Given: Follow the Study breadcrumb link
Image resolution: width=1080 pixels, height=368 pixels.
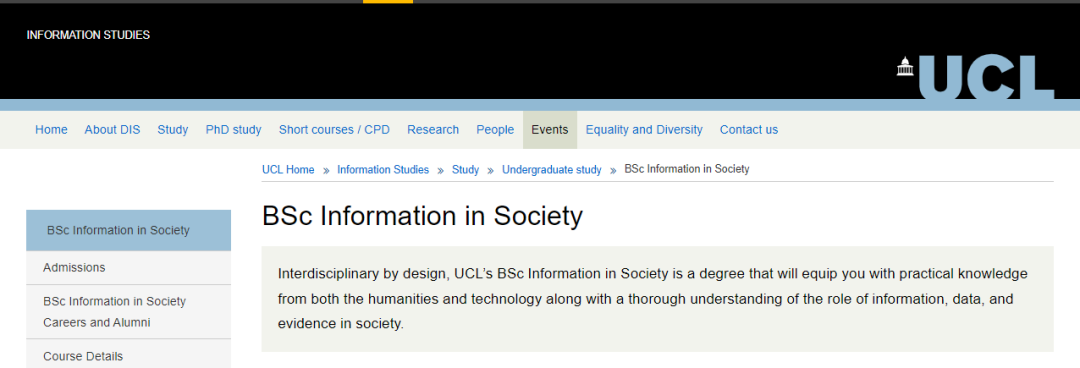Looking at the screenshot, I should pos(466,170).
